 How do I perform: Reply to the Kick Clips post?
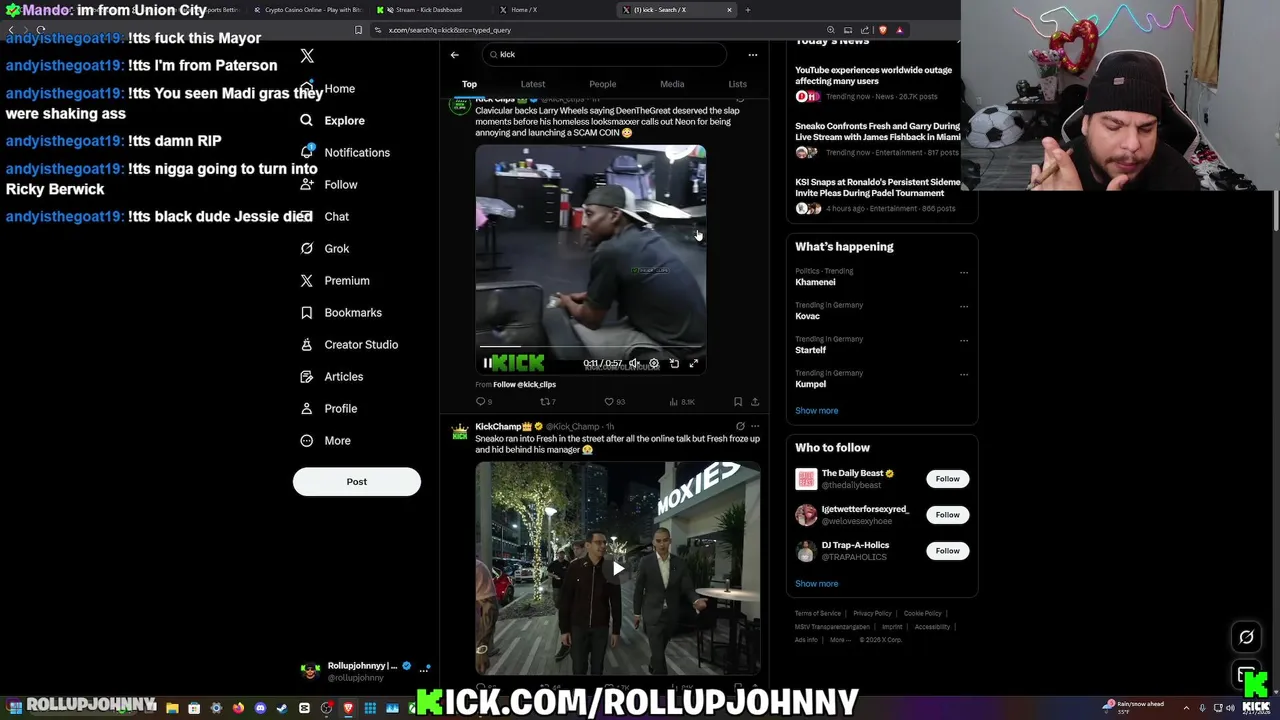pos(484,402)
